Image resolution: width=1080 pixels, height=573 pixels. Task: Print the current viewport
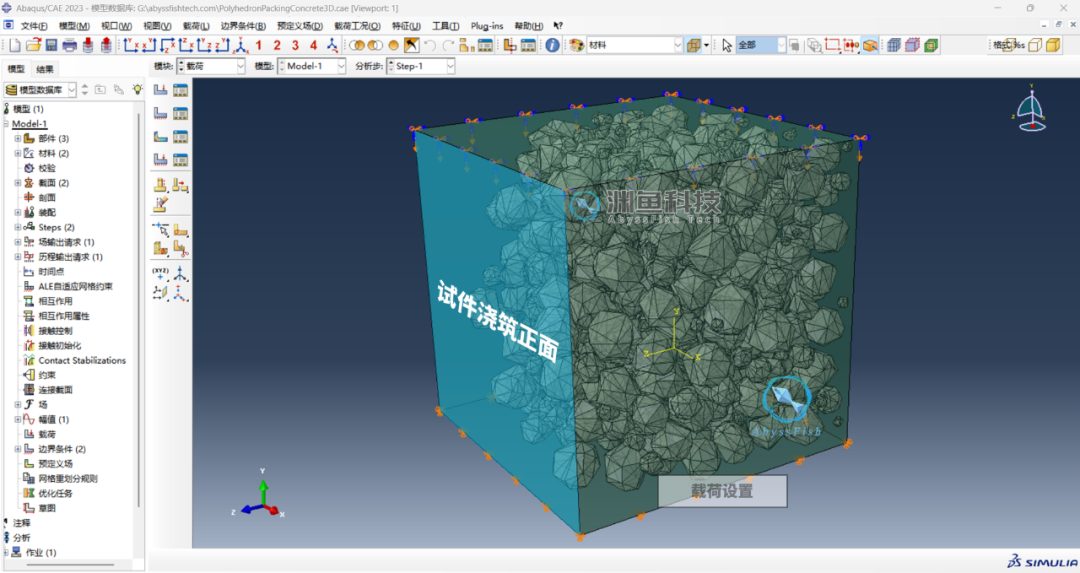tap(70, 45)
